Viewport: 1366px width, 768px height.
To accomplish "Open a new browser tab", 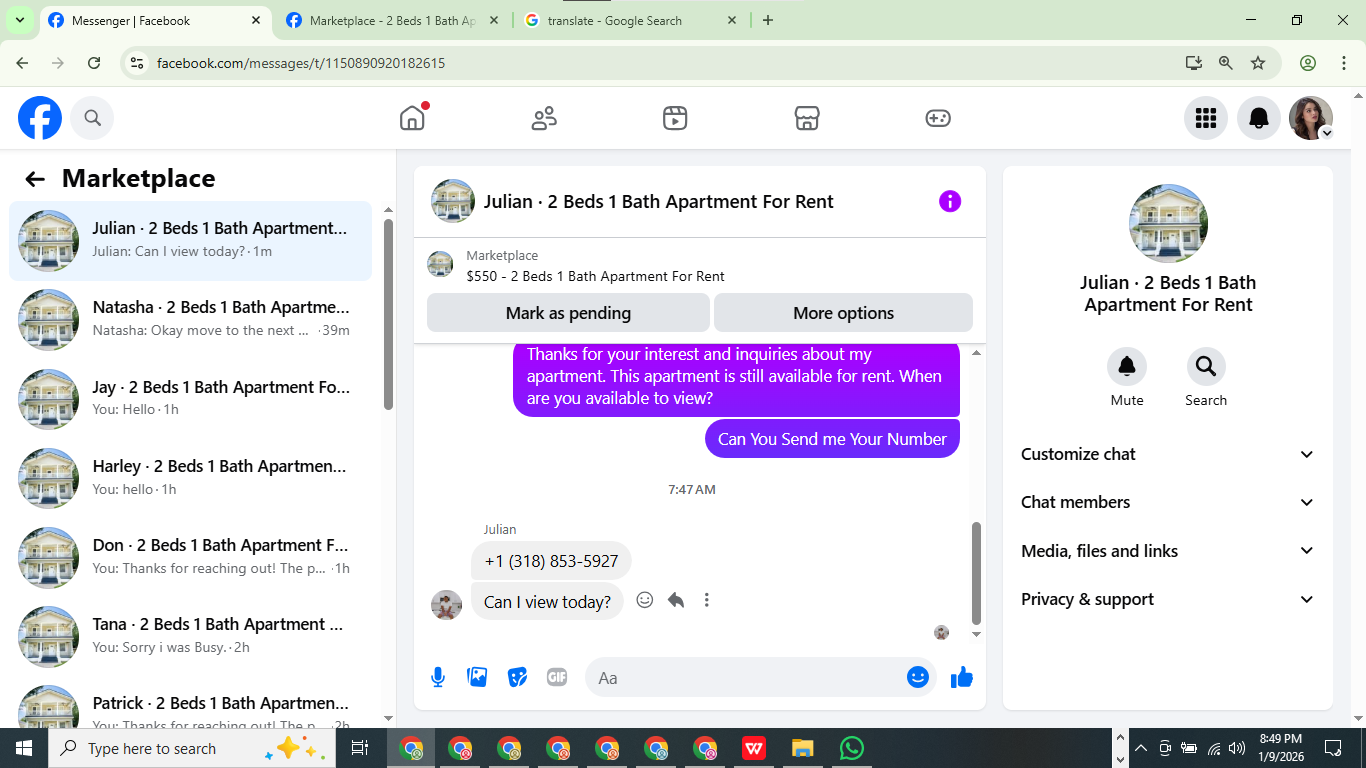I will [768, 20].
